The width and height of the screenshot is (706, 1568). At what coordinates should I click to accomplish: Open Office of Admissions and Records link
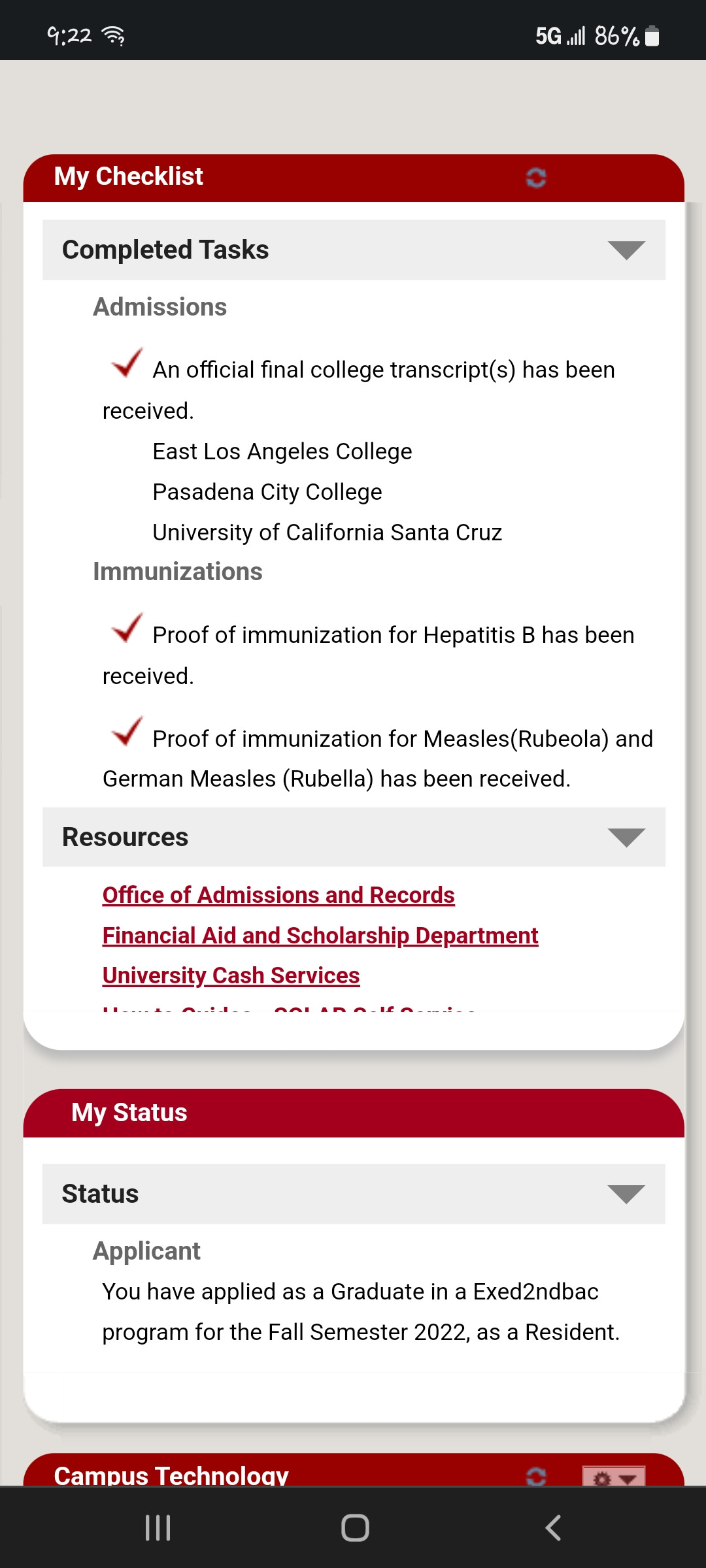(278, 895)
